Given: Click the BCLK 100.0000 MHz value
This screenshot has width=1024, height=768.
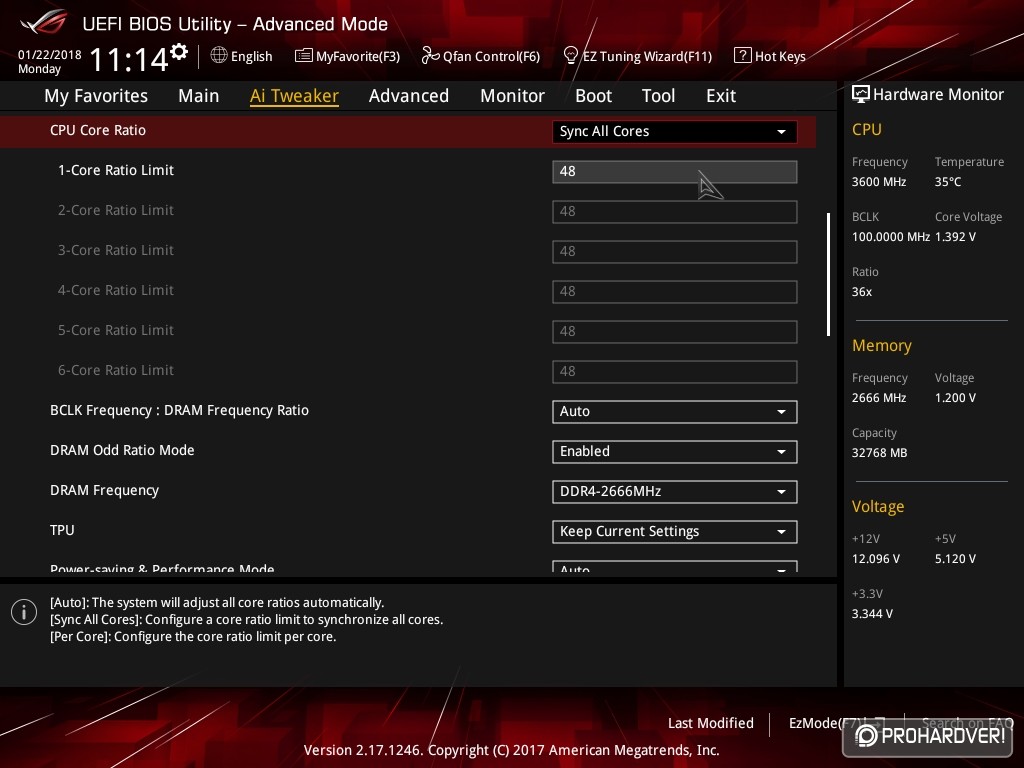Looking at the screenshot, I should tap(891, 236).
